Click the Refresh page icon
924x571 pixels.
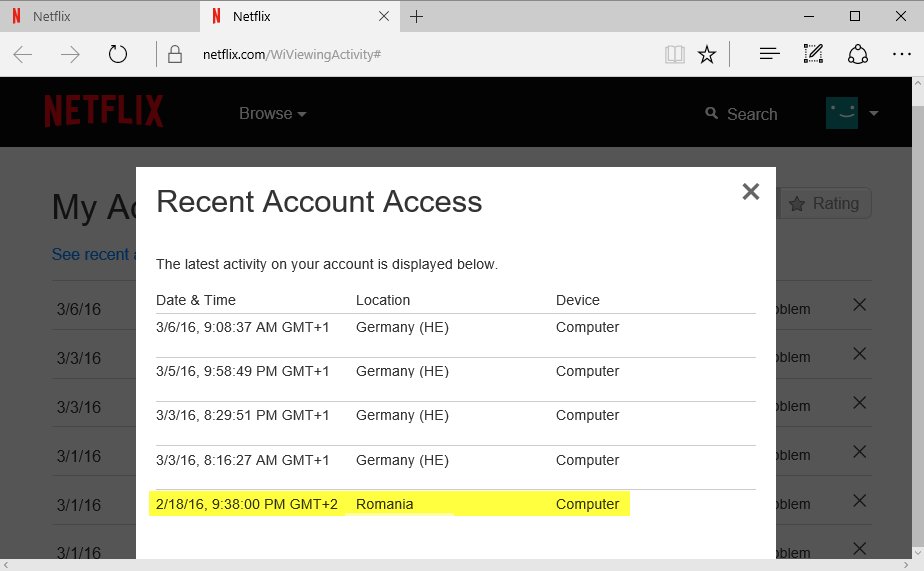(118, 54)
